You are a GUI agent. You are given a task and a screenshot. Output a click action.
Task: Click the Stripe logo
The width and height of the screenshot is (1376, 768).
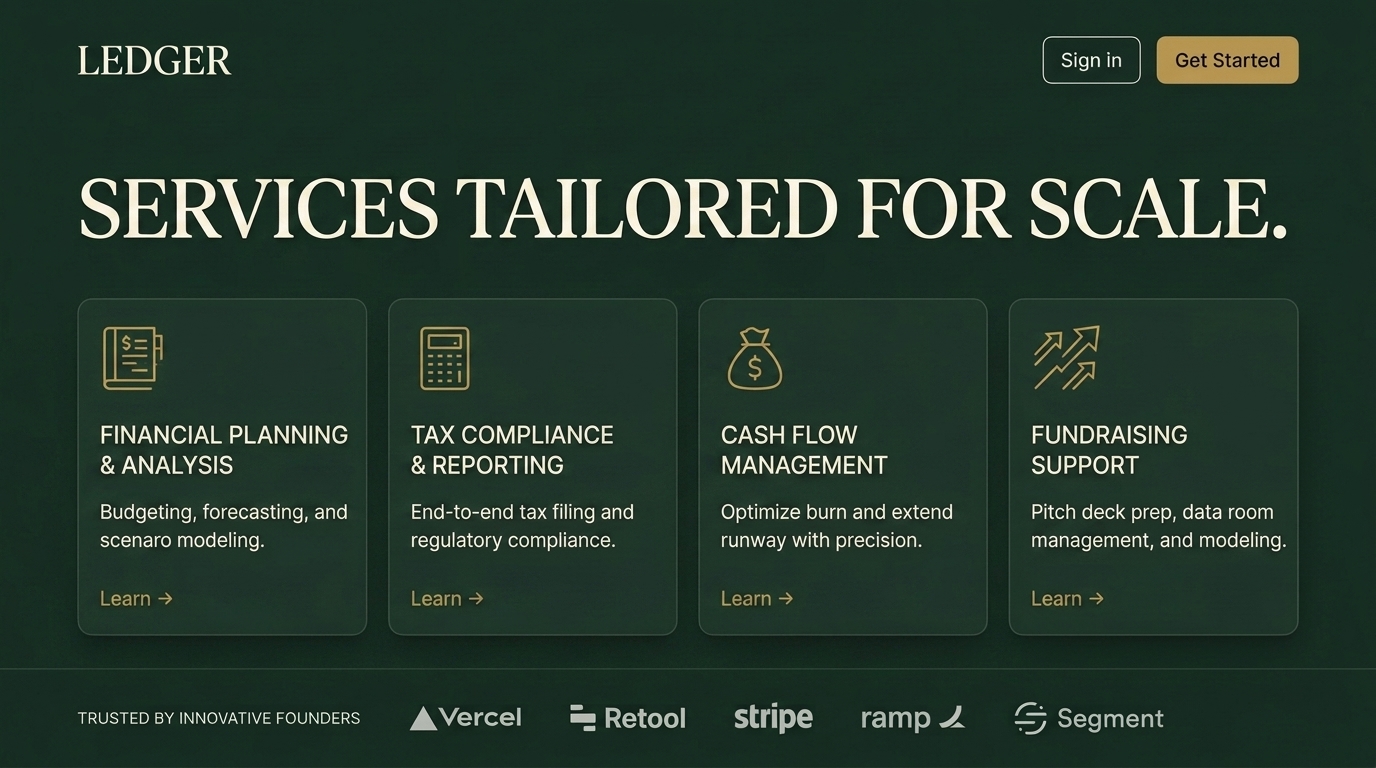click(773, 718)
